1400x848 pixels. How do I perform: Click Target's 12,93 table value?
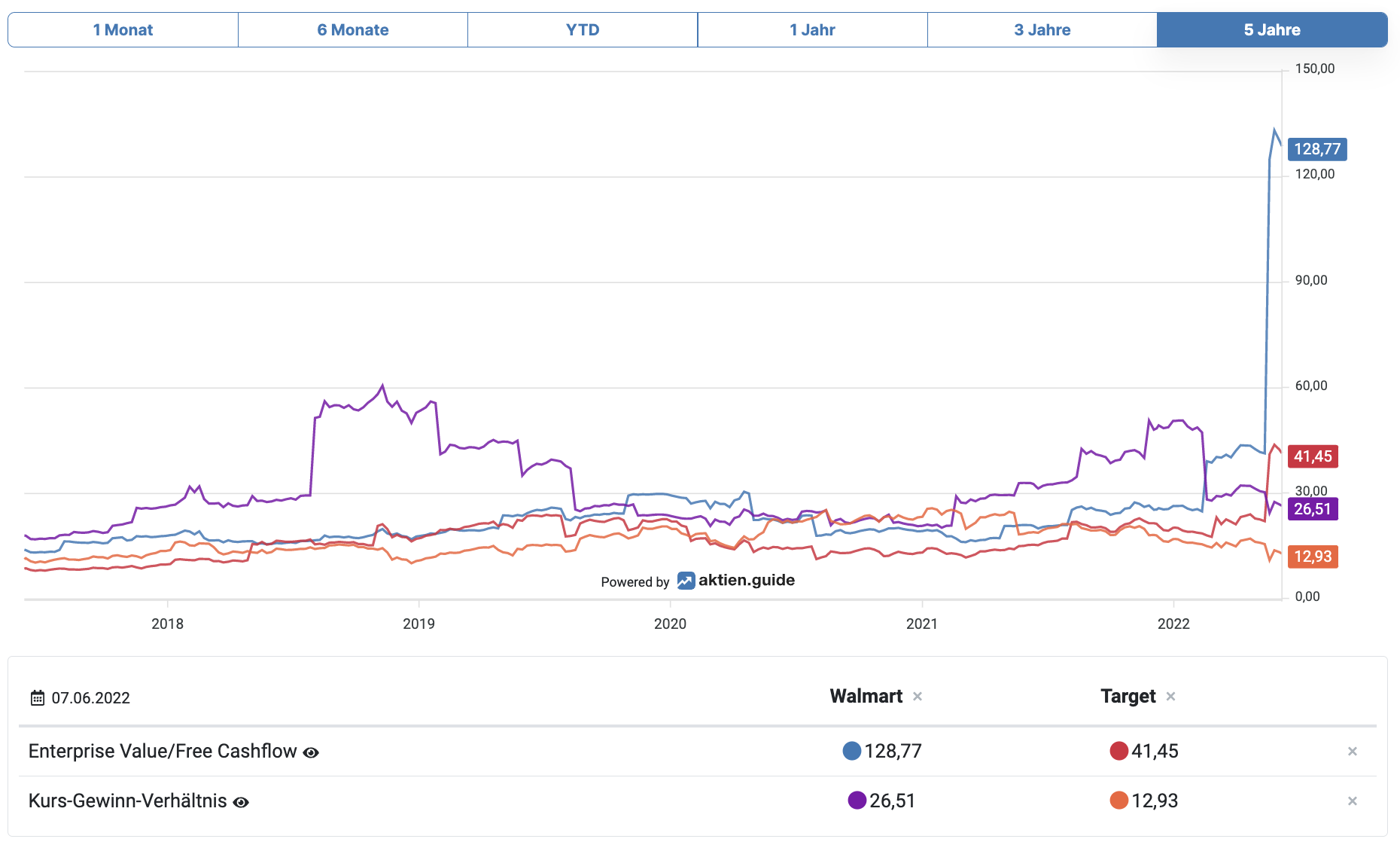coord(1155,801)
